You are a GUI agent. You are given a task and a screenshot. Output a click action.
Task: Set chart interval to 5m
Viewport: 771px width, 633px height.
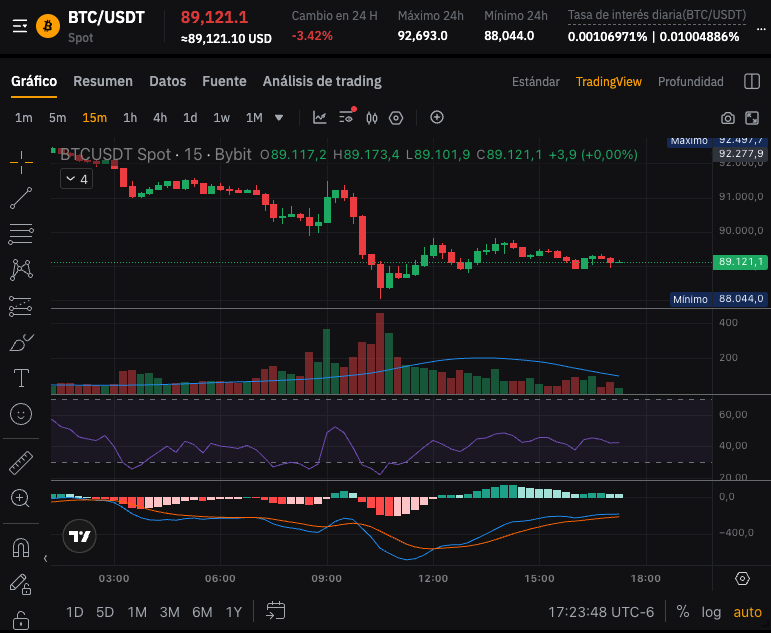click(58, 118)
